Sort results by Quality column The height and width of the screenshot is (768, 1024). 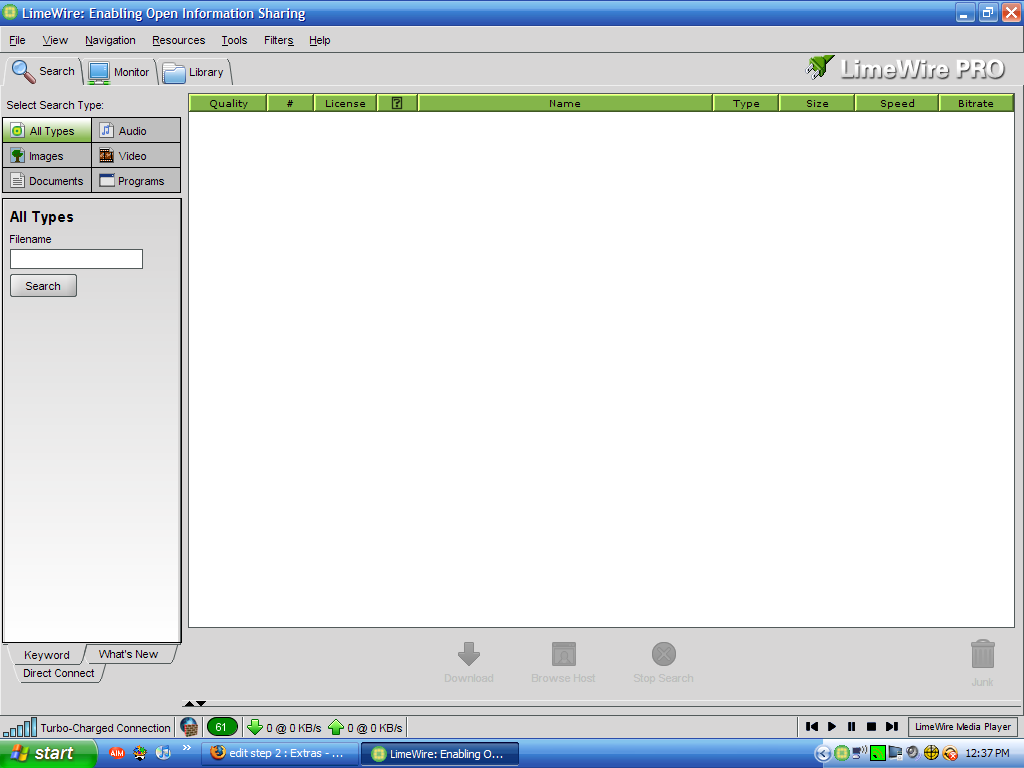pyautogui.click(x=228, y=103)
